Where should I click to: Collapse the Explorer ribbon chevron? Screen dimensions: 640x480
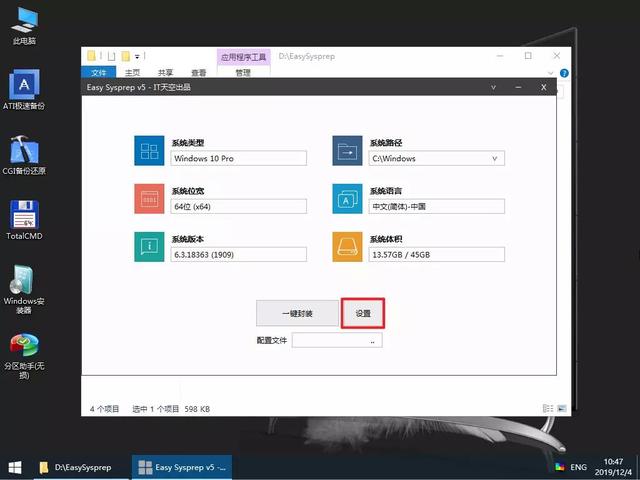click(551, 73)
